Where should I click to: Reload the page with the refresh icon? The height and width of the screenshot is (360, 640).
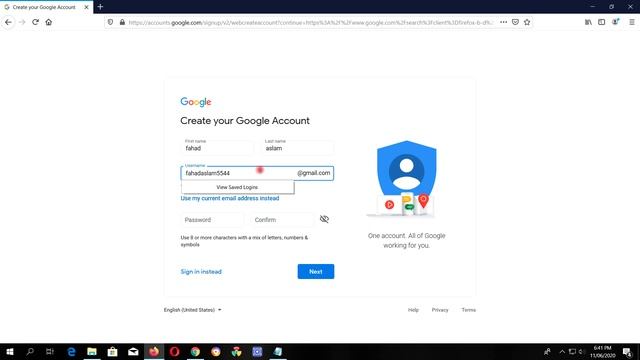point(36,22)
